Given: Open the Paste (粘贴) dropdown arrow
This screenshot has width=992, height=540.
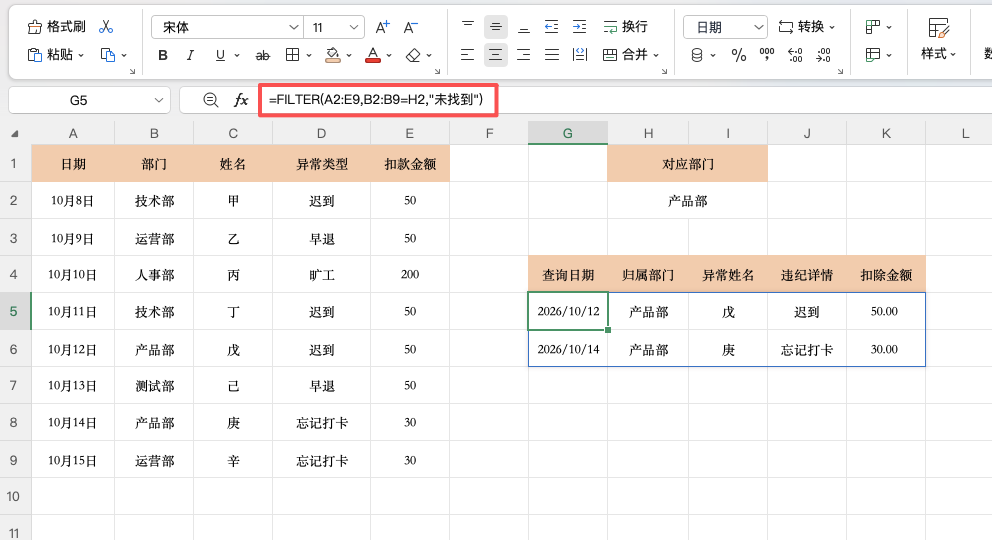Looking at the screenshot, I should tap(81, 56).
